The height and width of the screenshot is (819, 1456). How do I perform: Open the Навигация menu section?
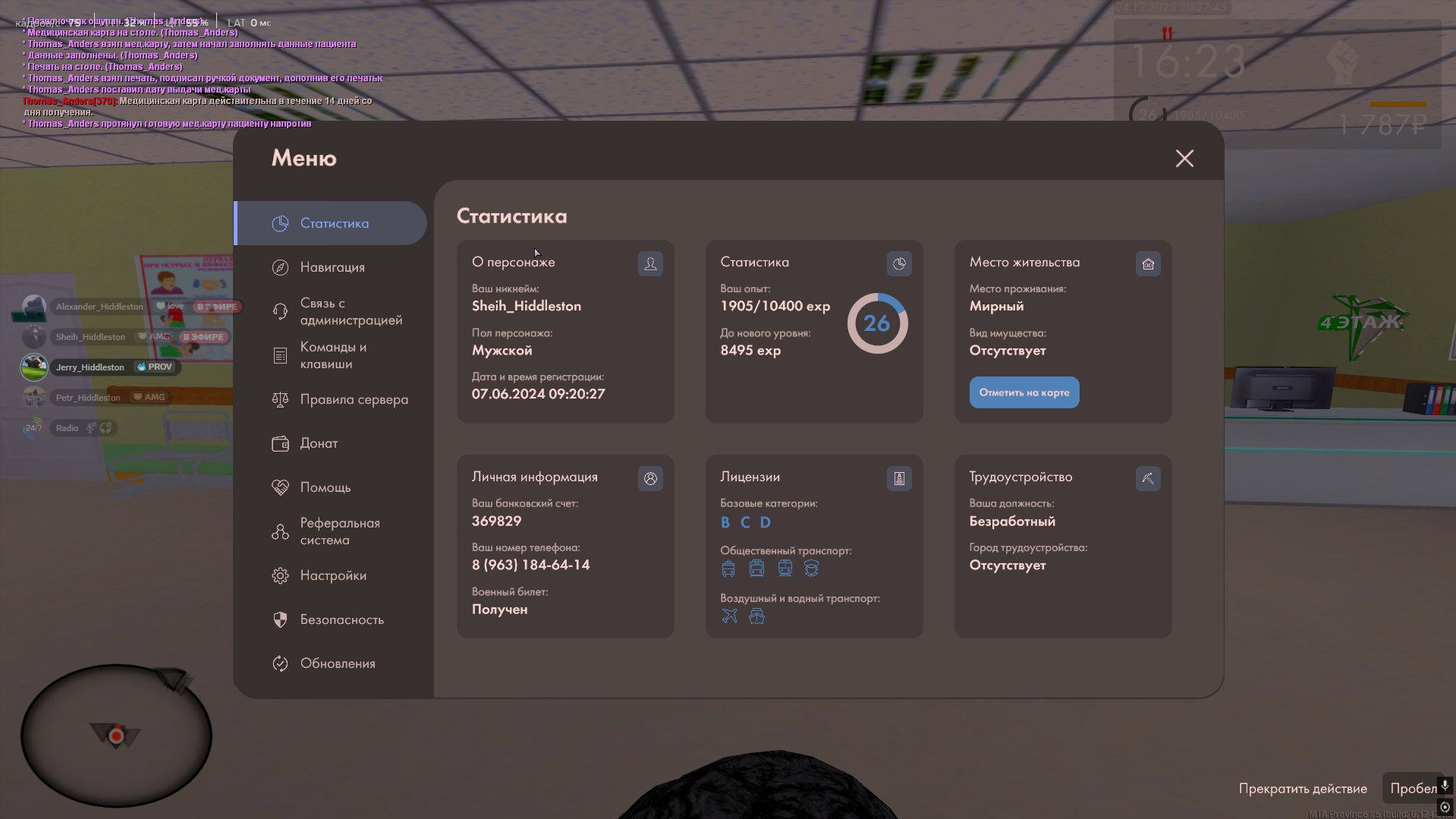(332, 267)
